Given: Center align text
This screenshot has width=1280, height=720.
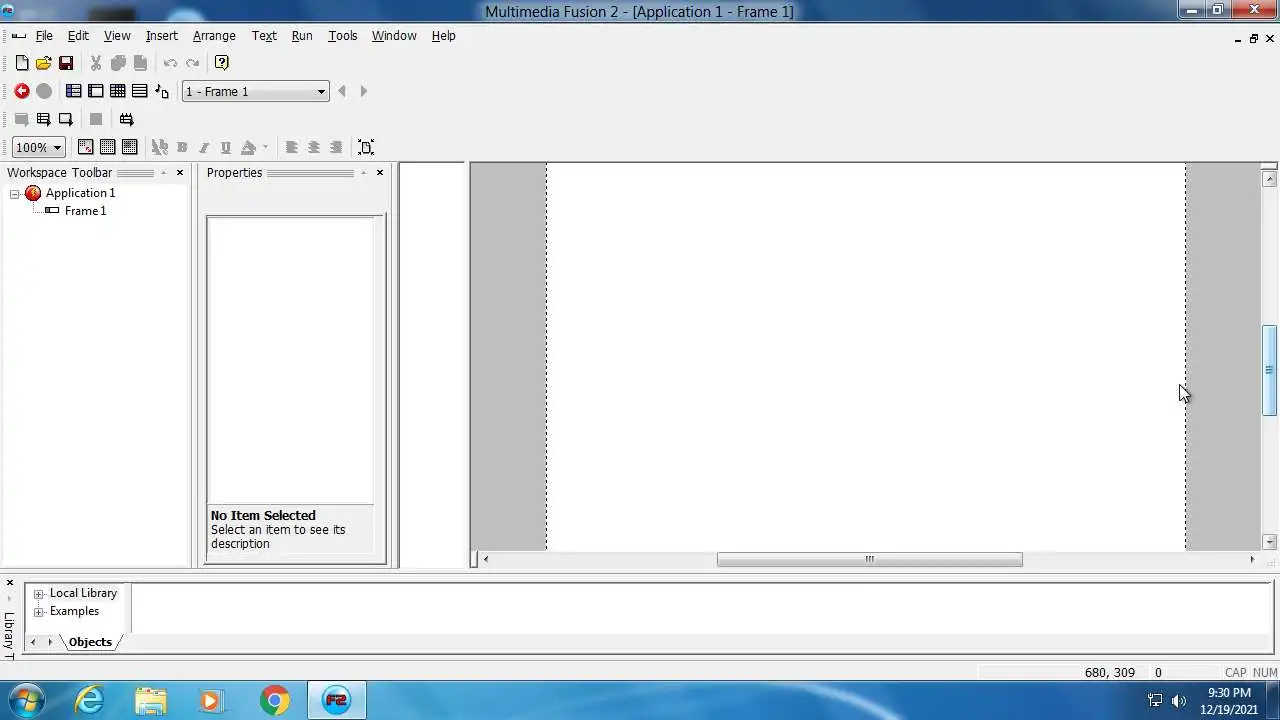Looking at the screenshot, I should [314, 147].
